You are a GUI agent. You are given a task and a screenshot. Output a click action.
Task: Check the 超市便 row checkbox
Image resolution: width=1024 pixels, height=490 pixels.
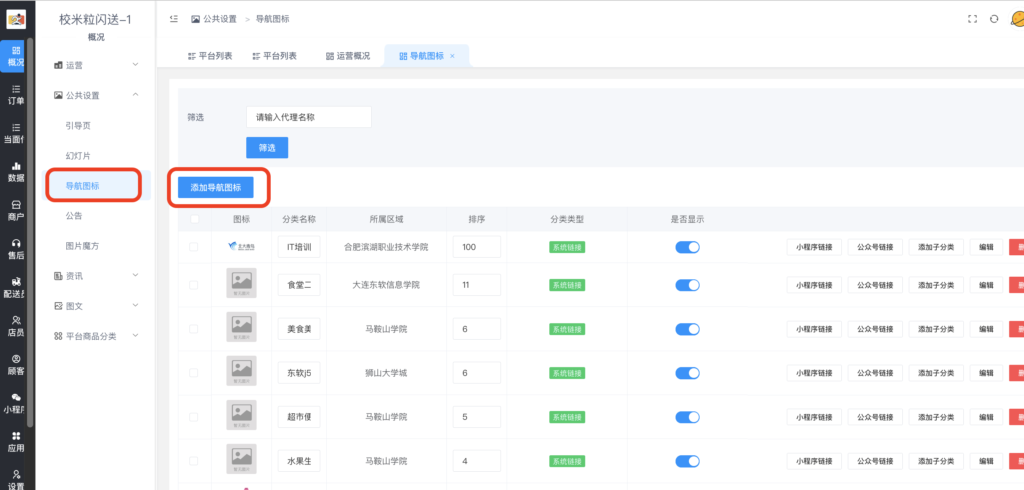coord(193,417)
